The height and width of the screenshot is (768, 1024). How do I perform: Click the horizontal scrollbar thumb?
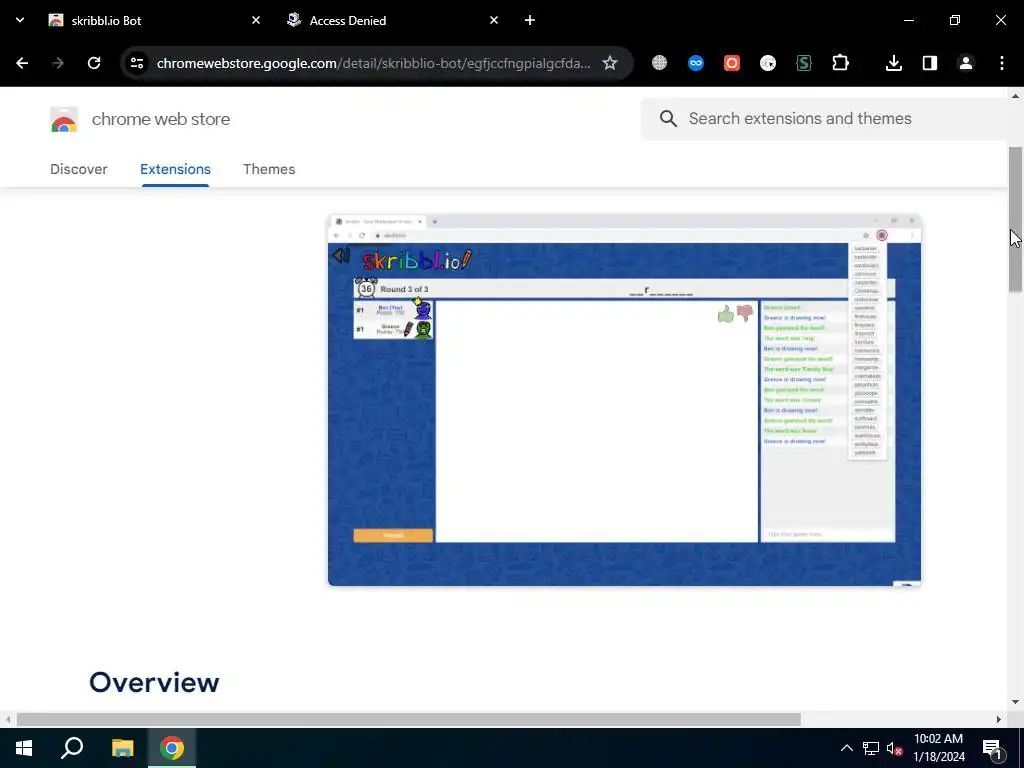[x=409, y=719]
